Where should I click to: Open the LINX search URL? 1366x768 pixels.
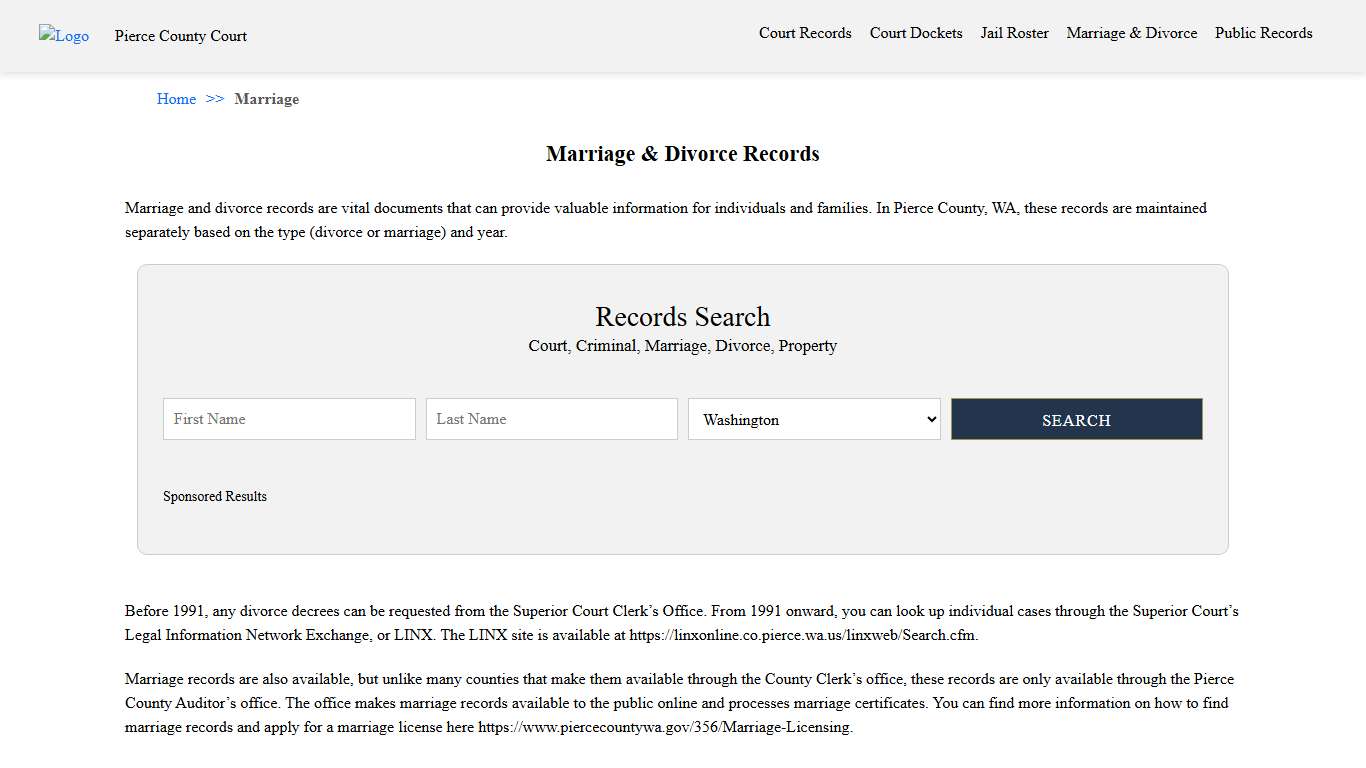[x=801, y=635]
